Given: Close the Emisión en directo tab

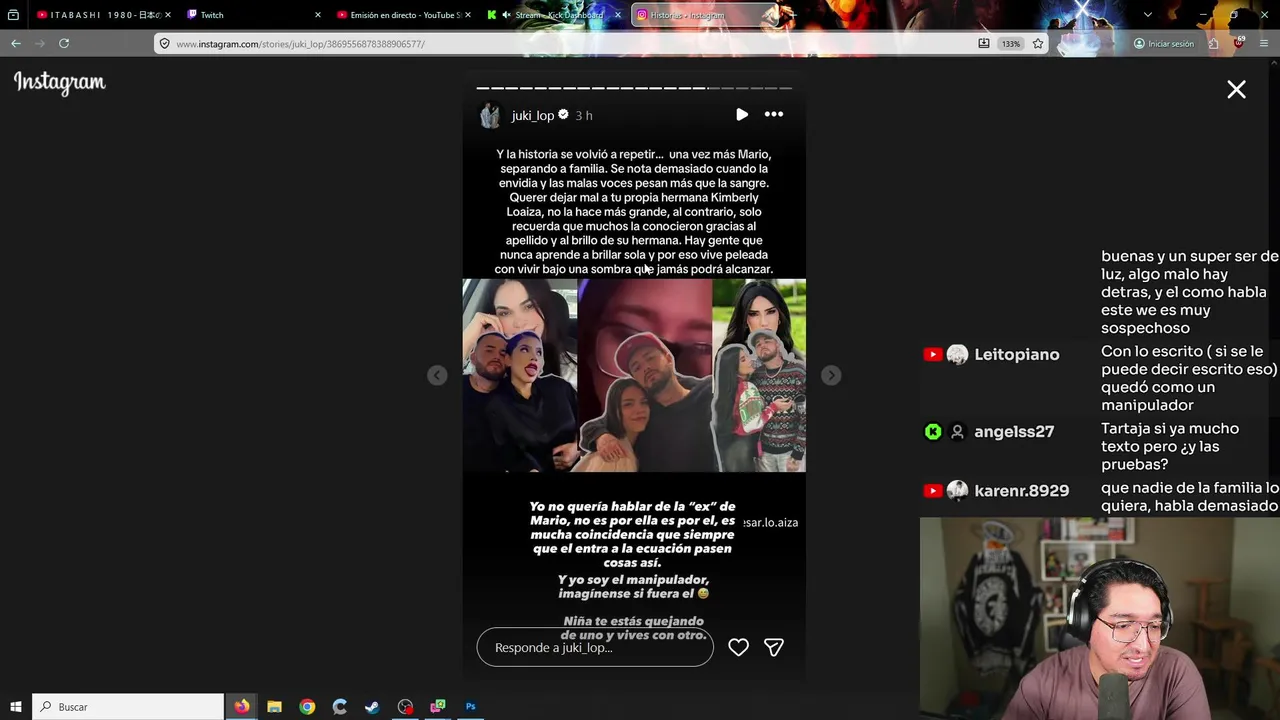Looking at the screenshot, I should click(469, 15).
